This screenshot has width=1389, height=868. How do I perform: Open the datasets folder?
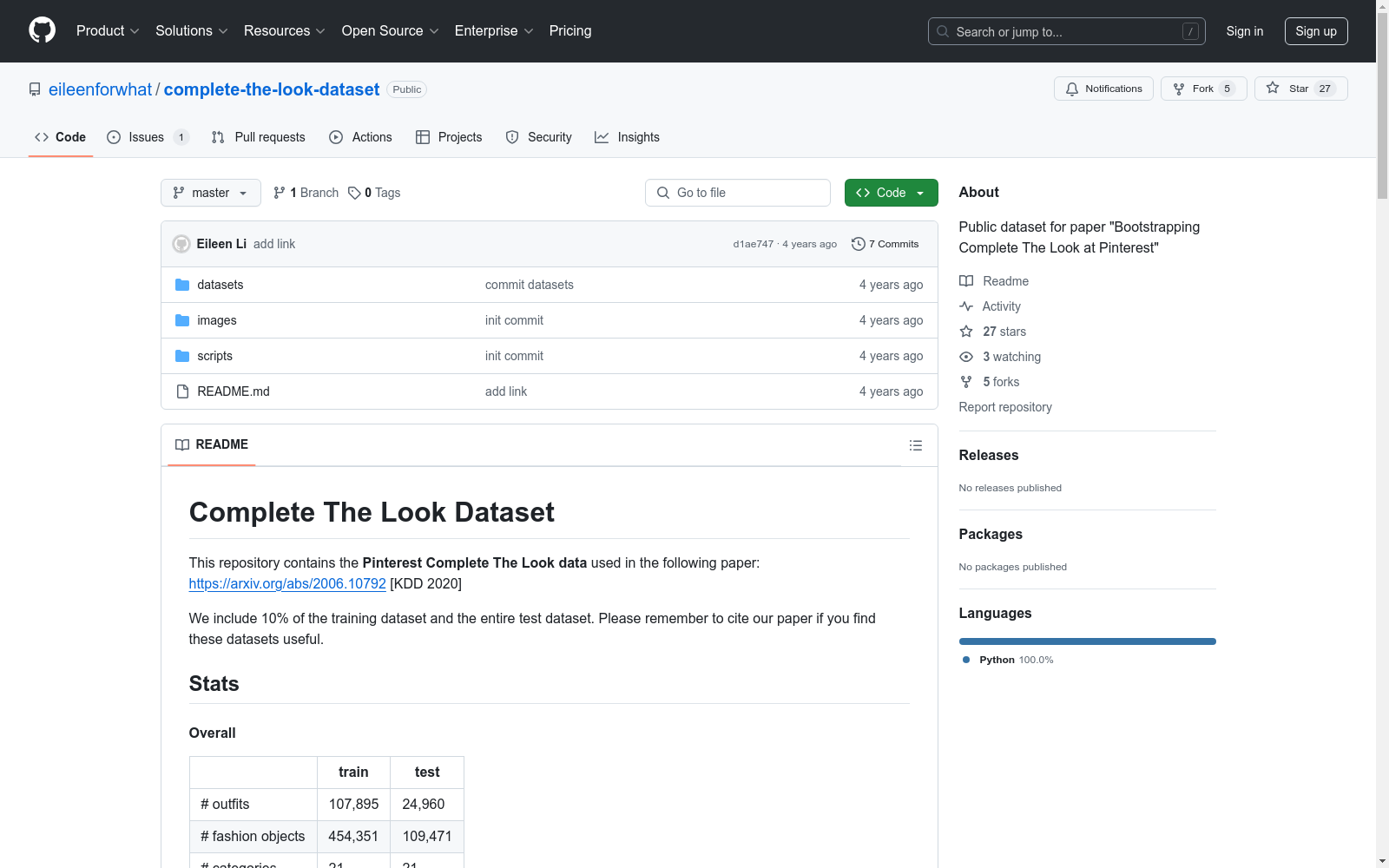click(221, 285)
